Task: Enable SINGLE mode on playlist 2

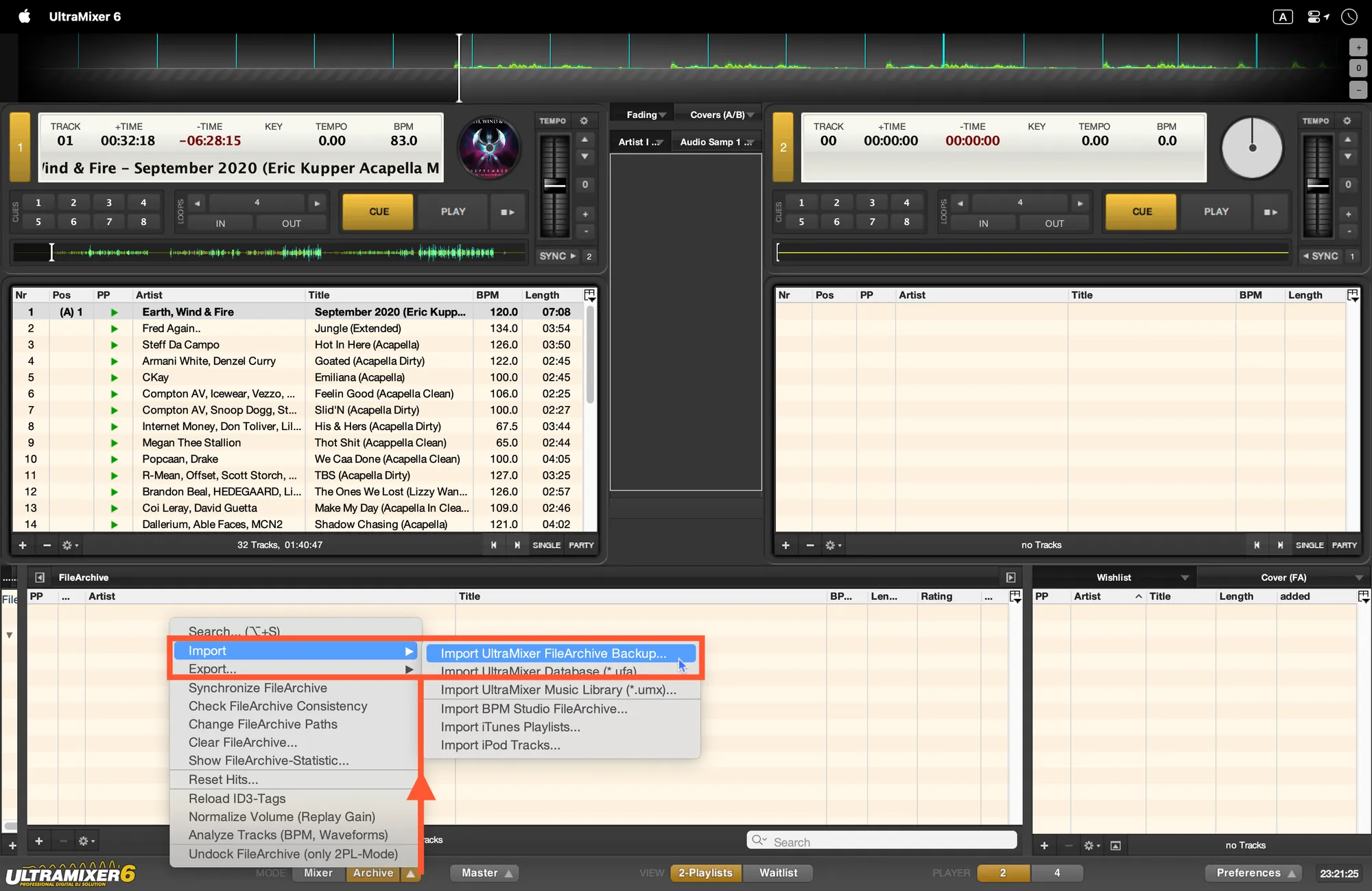Action: click(1309, 545)
